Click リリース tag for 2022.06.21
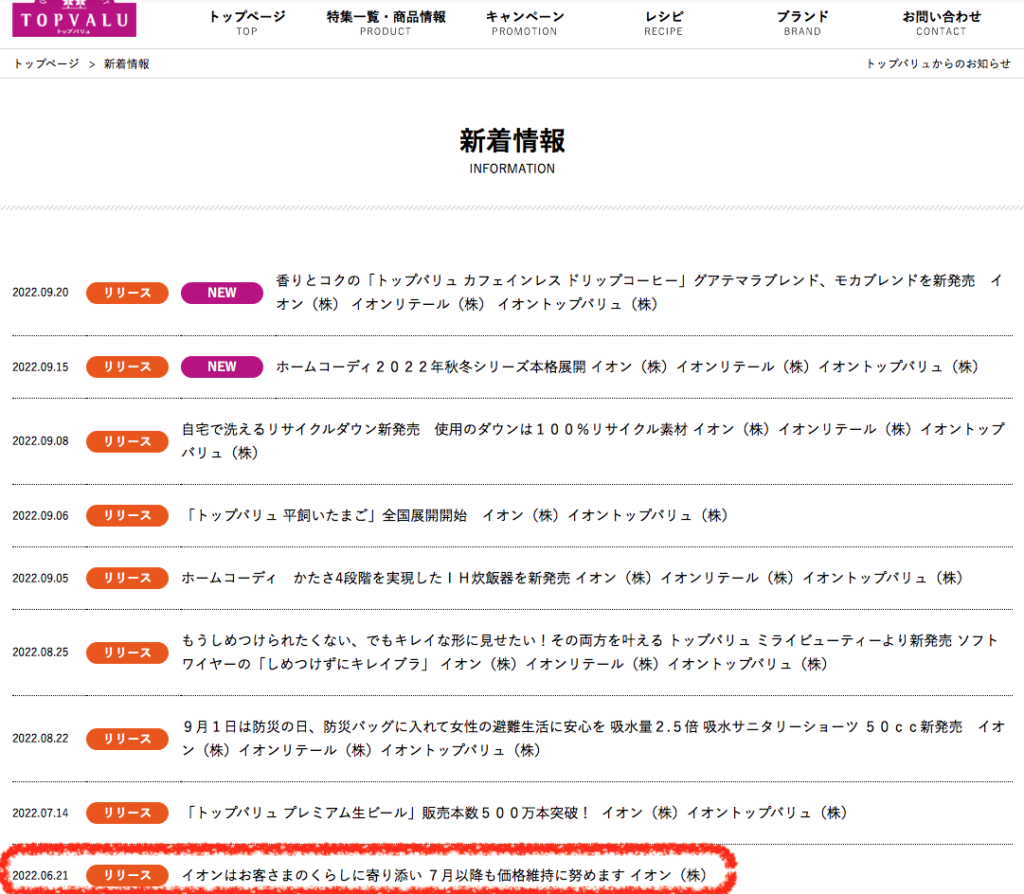The image size is (1024, 894). click(127, 876)
